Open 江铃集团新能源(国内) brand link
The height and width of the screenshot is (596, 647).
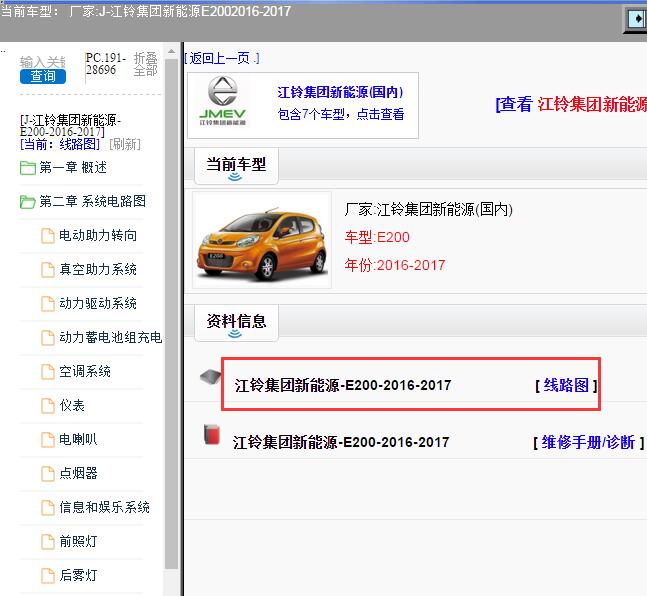(340, 92)
